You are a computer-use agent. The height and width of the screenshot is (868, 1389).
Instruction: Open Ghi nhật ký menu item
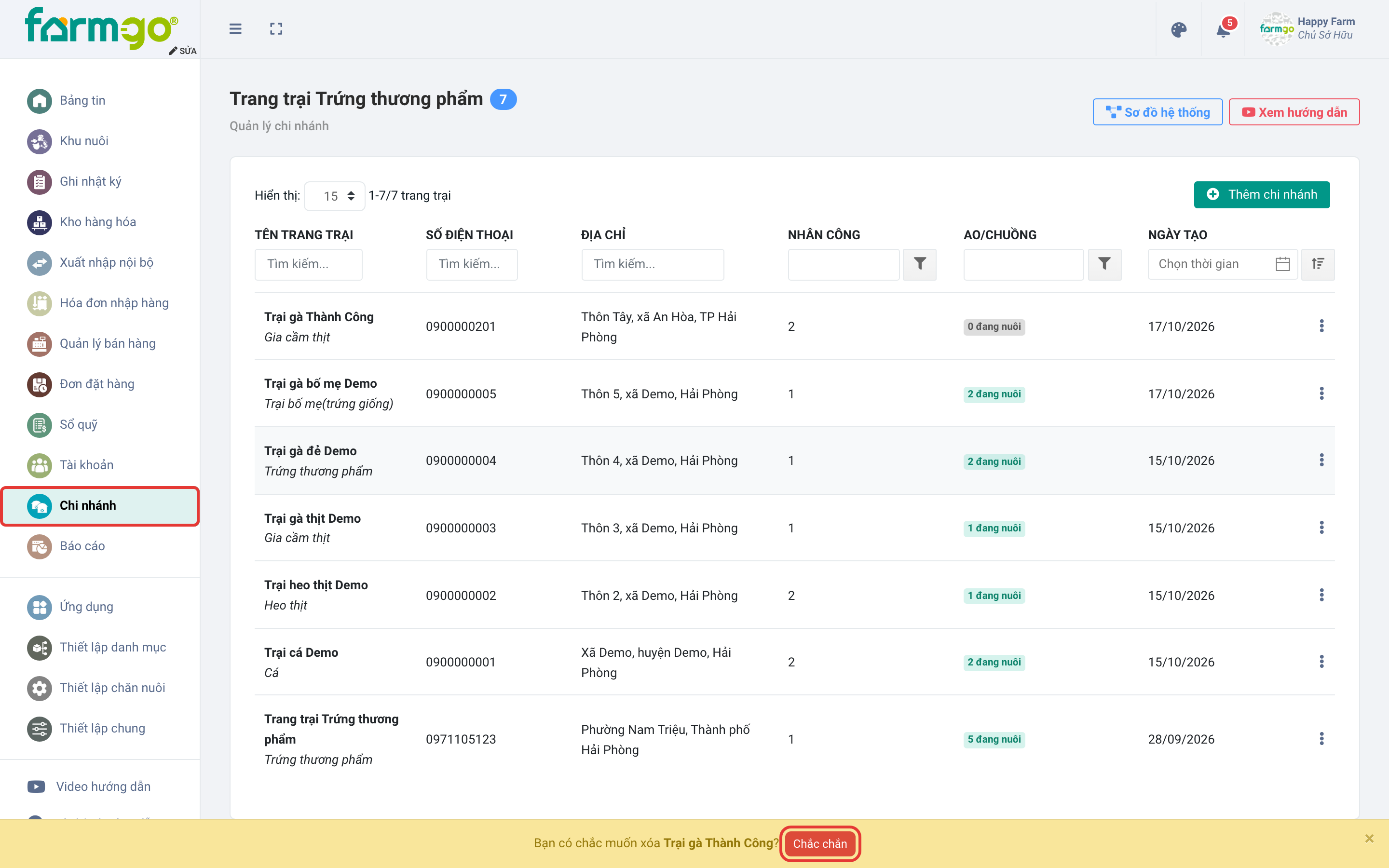(90, 181)
